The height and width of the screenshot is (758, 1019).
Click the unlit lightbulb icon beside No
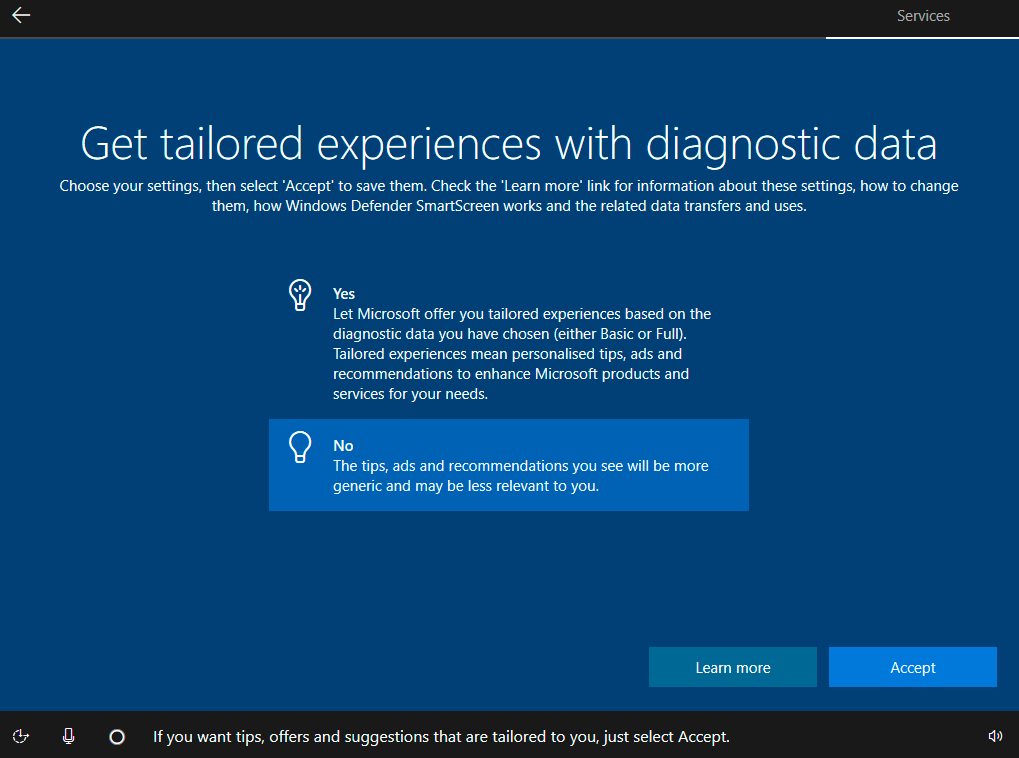[300, 447]
